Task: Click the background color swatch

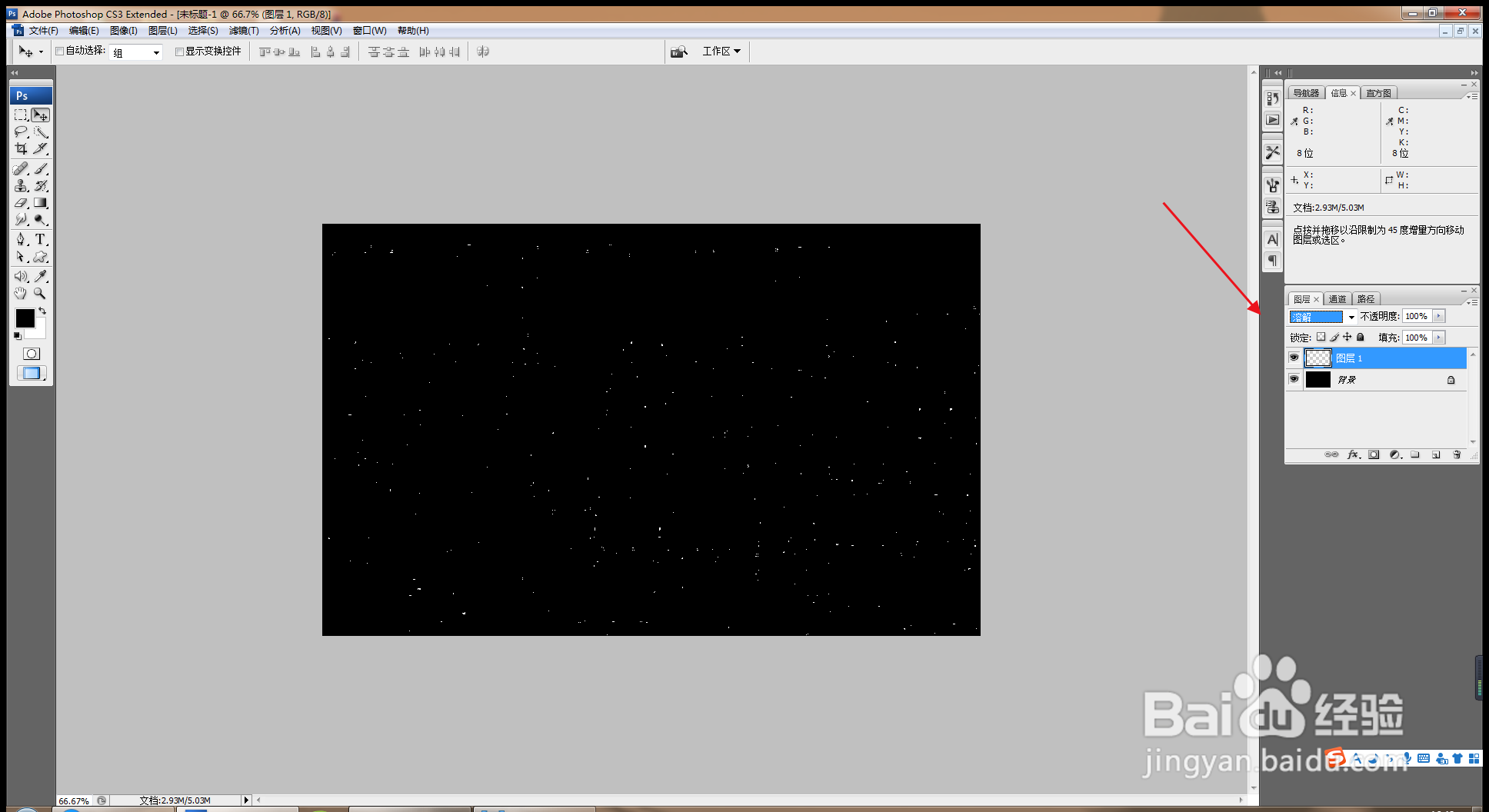Action: coord(40,332)
